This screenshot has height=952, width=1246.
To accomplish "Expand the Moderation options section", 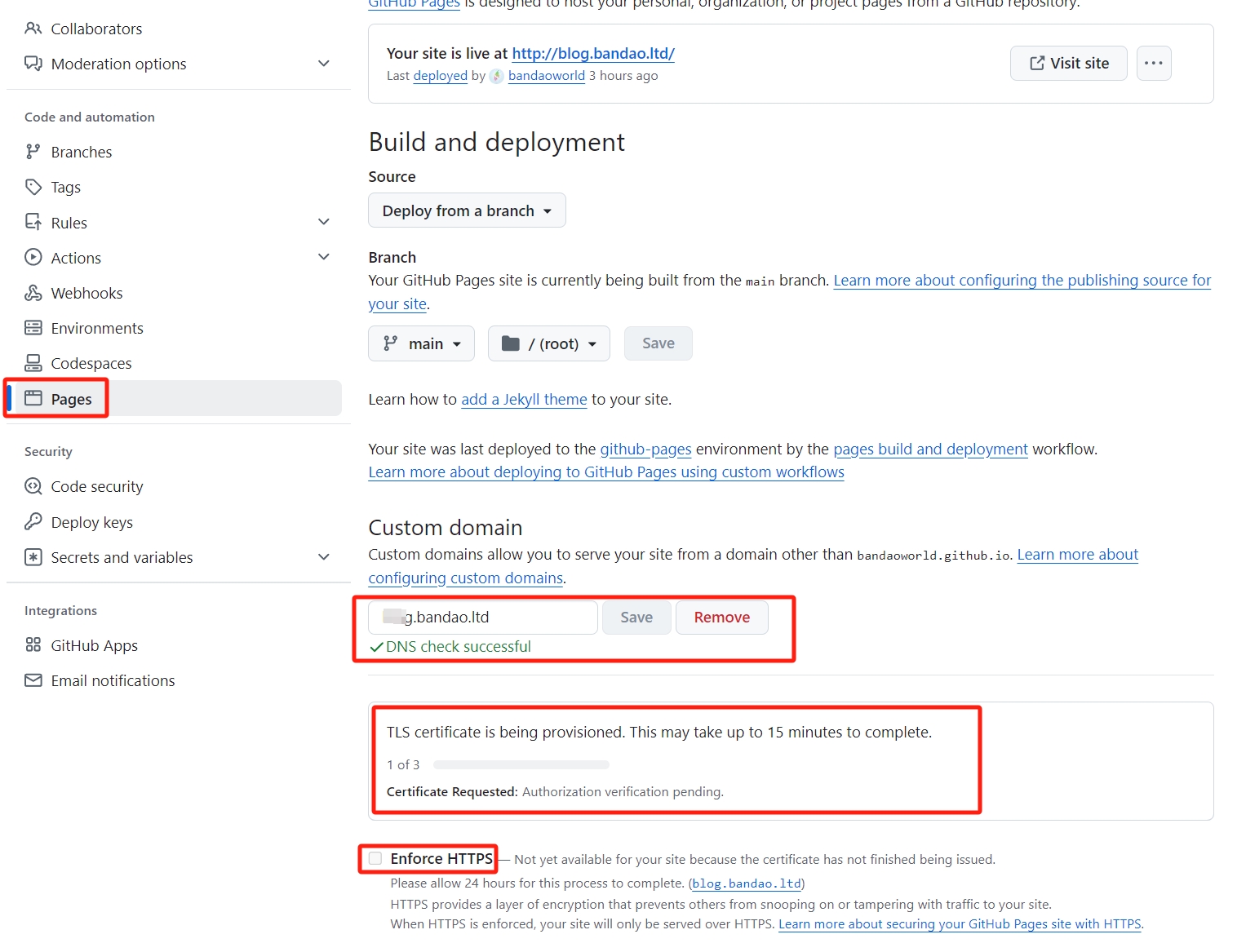I will 323,64.
